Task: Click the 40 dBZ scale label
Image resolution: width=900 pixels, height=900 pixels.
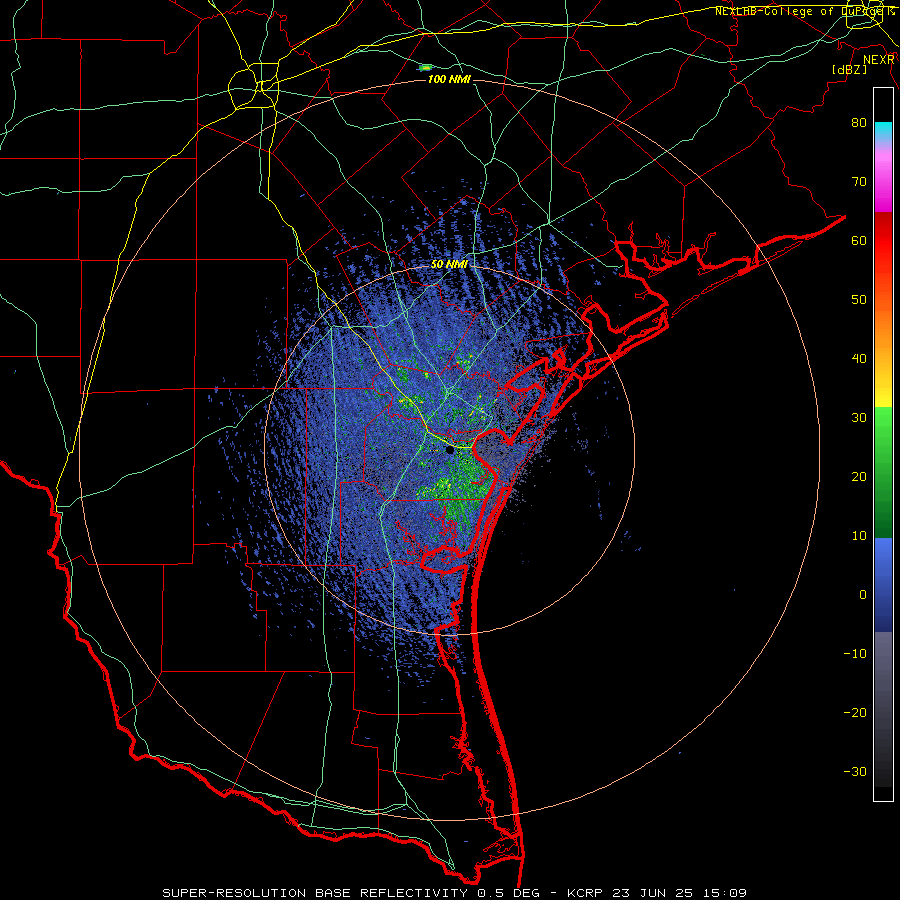Action: [859, 359]
